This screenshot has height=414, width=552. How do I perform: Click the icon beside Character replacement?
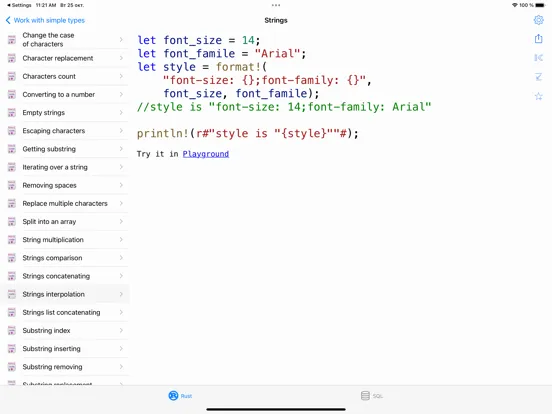coord(12,58)
